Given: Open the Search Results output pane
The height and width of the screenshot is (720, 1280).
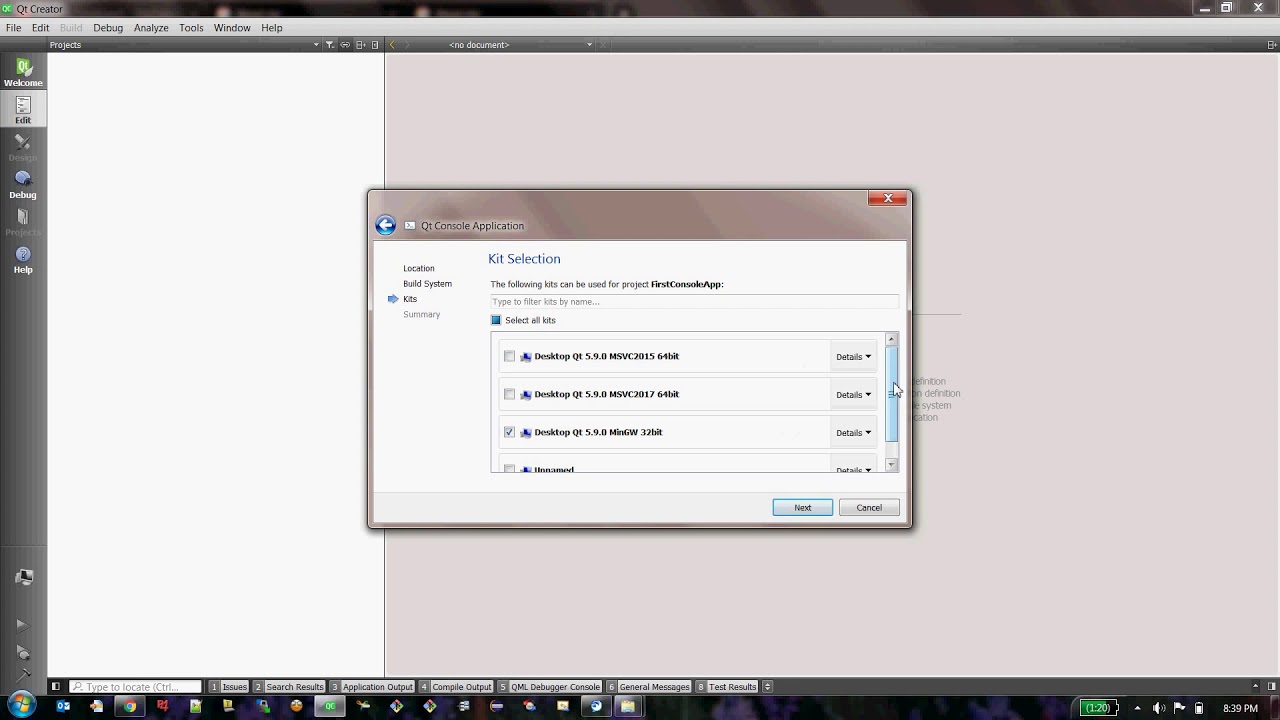Looking at the screenshot, I should click(x=289, y=687).
